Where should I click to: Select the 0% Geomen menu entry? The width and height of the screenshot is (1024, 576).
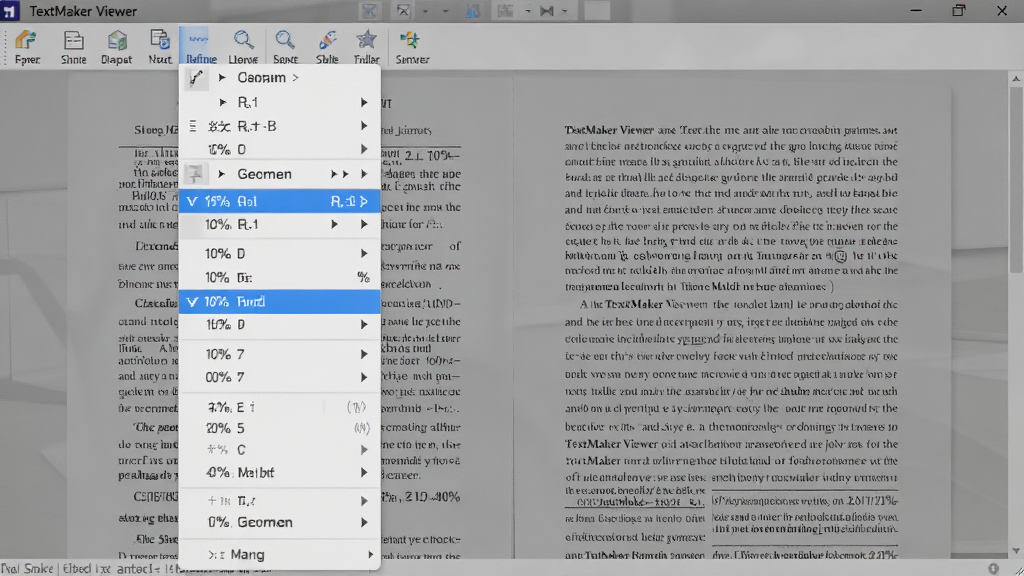[x=280, y=522]
